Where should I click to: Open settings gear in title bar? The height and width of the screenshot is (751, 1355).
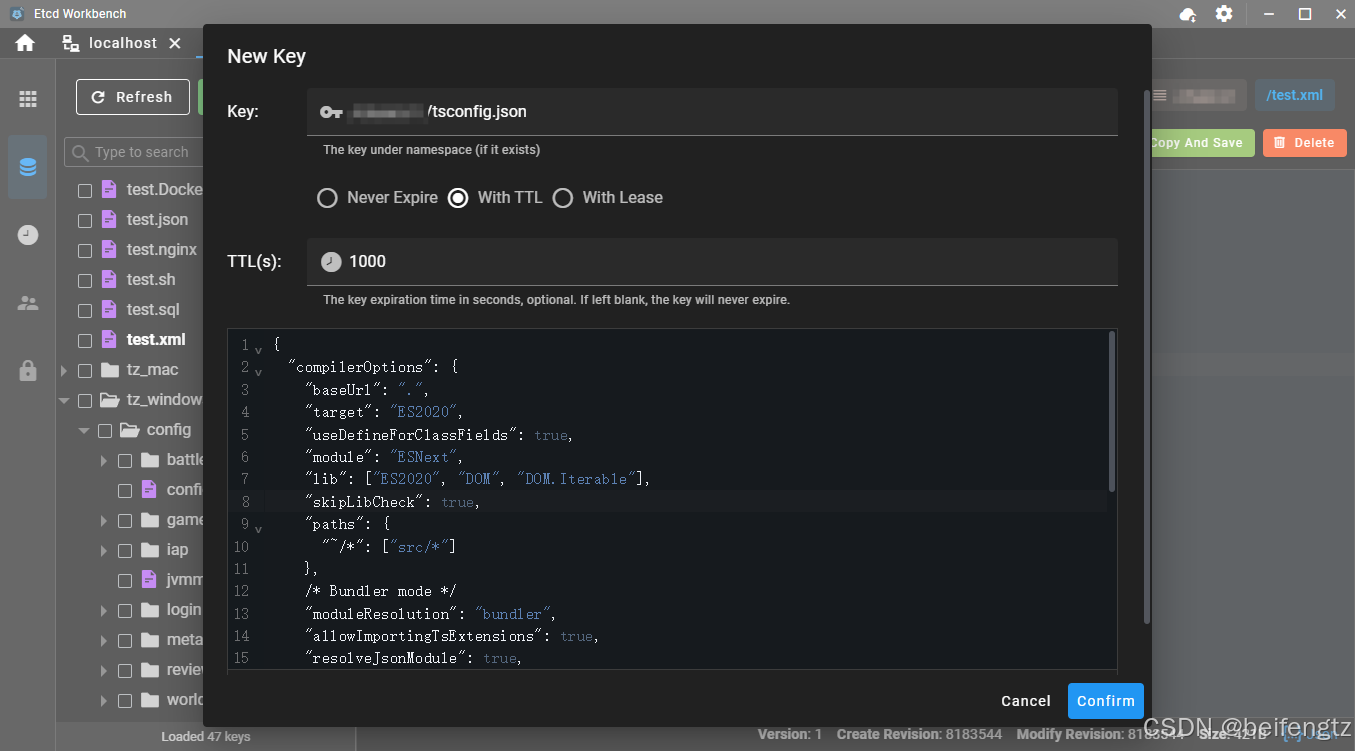coord(1224,14)
